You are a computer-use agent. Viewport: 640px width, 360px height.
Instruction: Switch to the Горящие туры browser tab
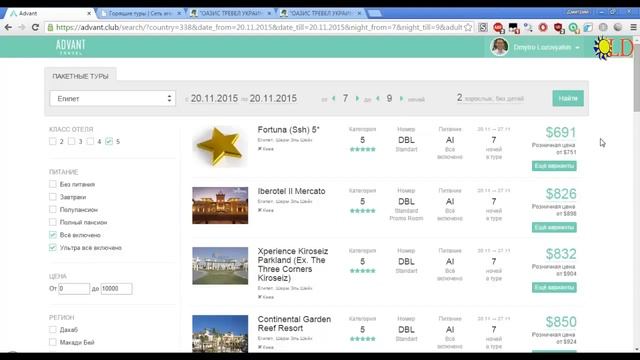point(140,13)
